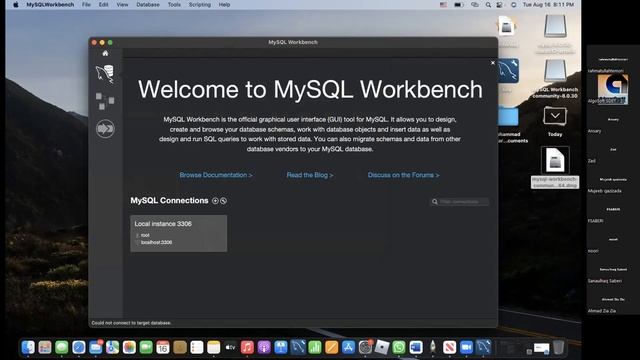Click the Spotlight search icon in menu bar
640x360 pixels.
pyautogui.click(x=488, y=5)
